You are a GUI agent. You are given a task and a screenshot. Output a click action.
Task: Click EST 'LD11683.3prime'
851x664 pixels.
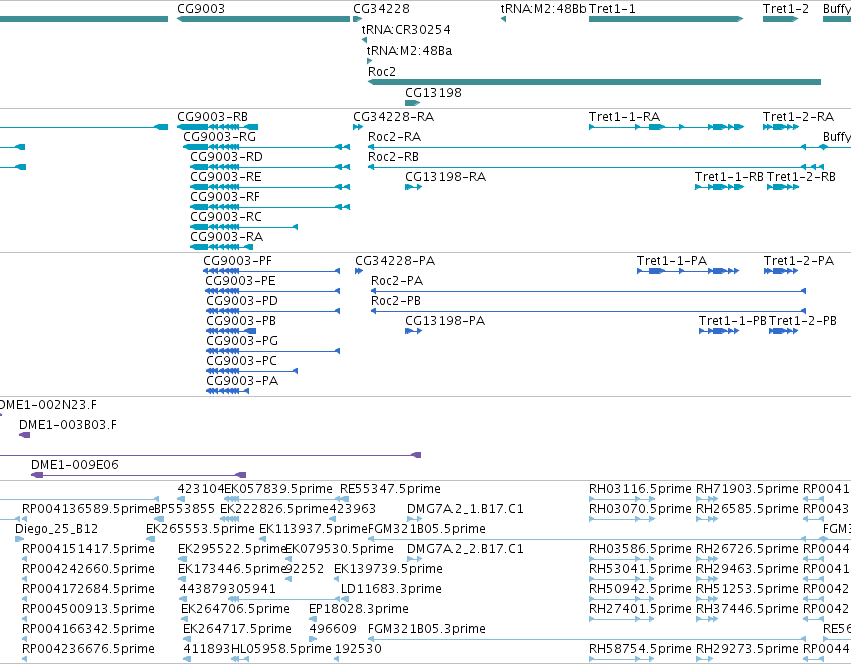point(391,589)
